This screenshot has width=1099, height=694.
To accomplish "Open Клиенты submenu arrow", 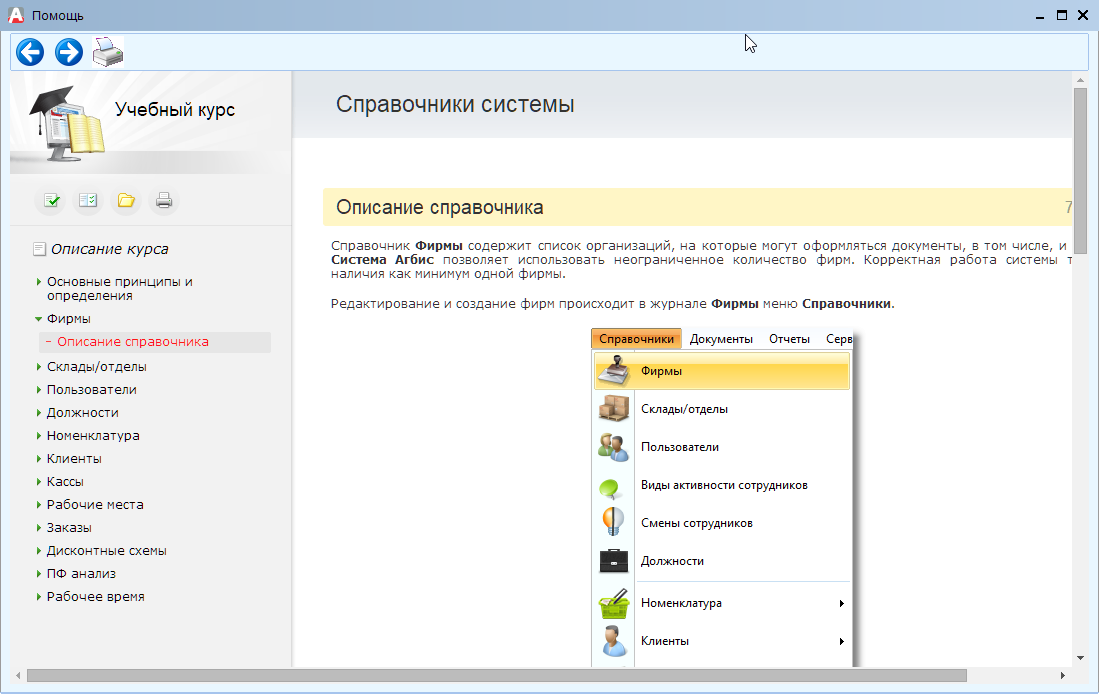I will pos(842,641).
